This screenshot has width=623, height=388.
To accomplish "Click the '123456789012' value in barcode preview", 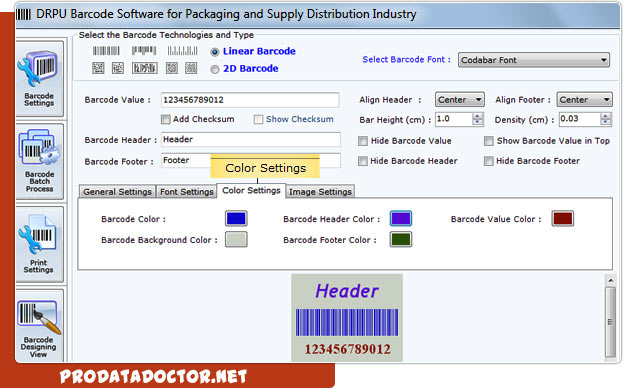I will [x=347, y=349].
